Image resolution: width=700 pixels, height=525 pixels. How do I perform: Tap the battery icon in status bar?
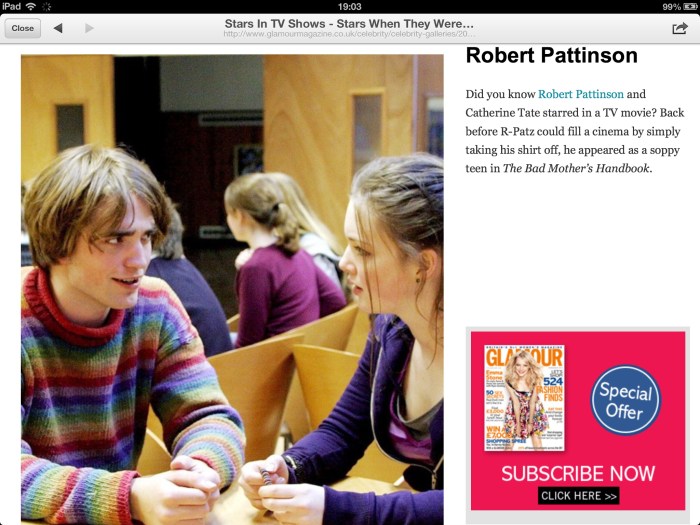(690, 7)
